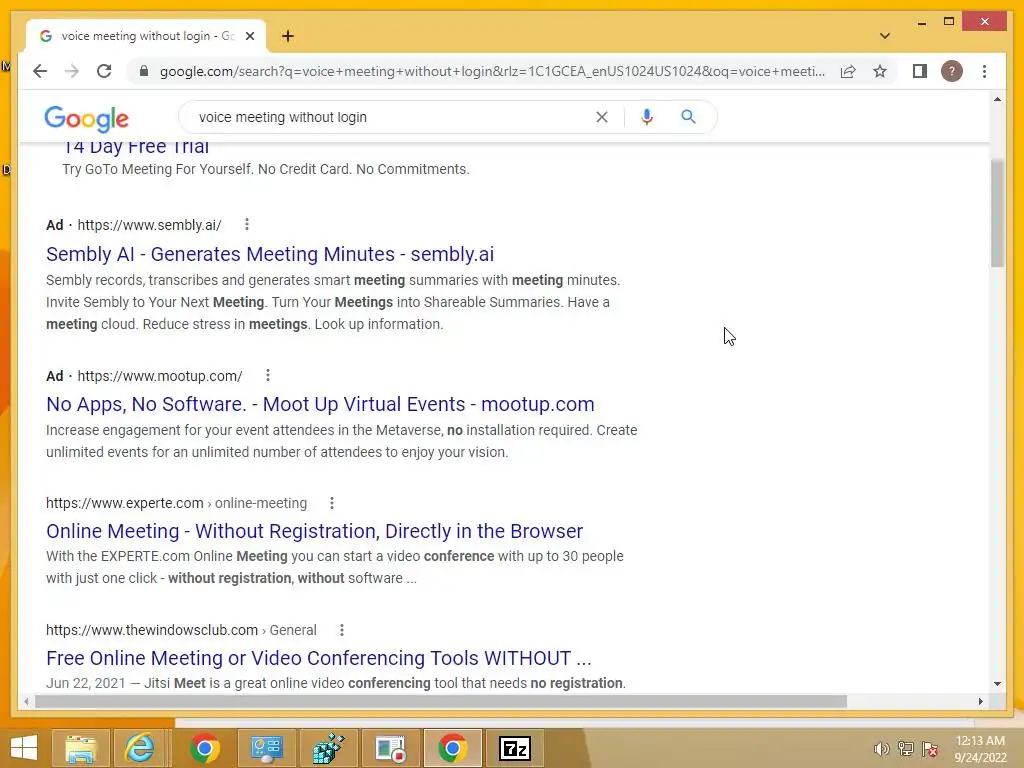
Task: Open Sembly AI Generates Meeting Minutes link
Action: [x=270, y=254]
